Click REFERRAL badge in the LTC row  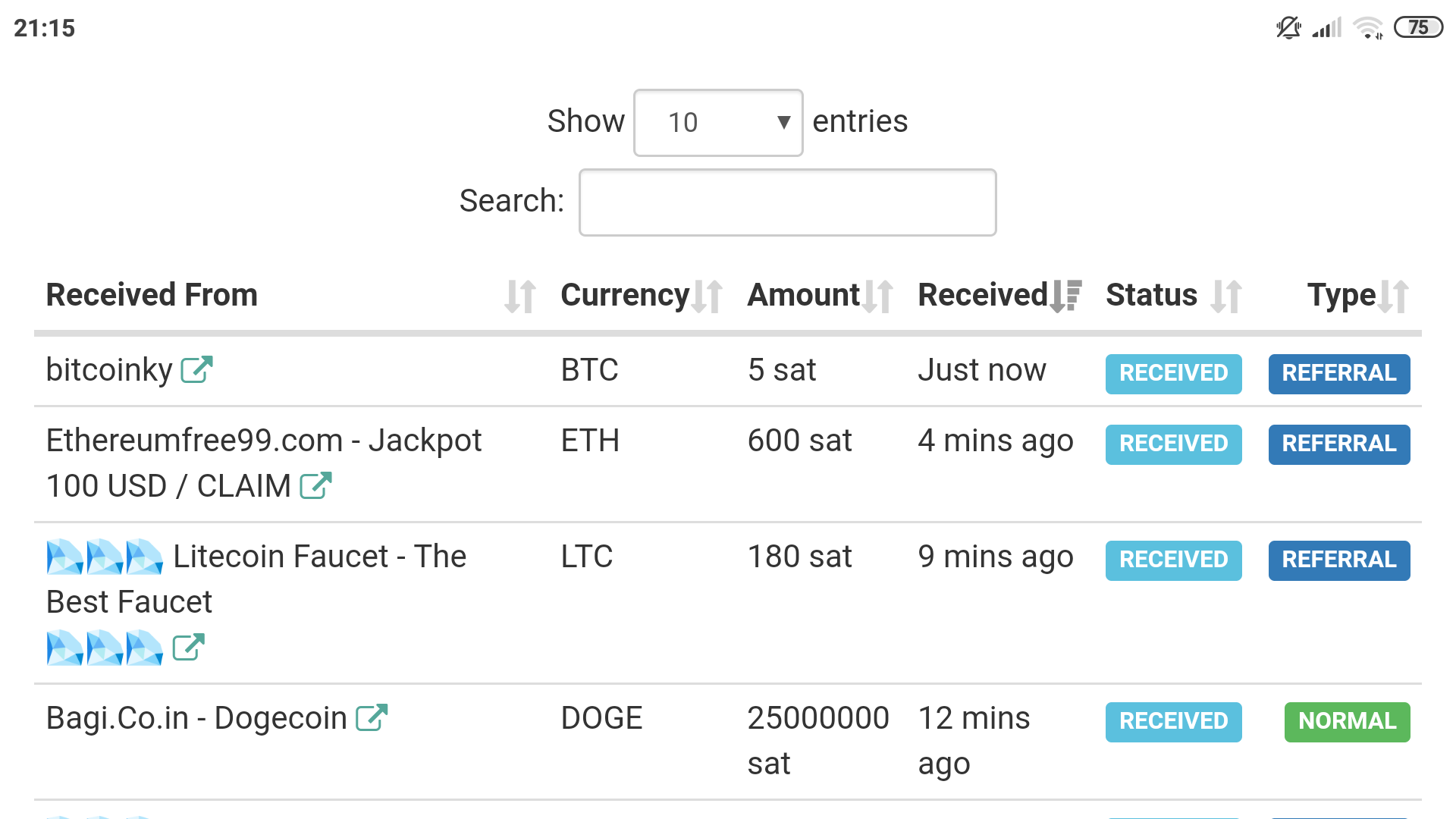click(x=1338, y=560)
